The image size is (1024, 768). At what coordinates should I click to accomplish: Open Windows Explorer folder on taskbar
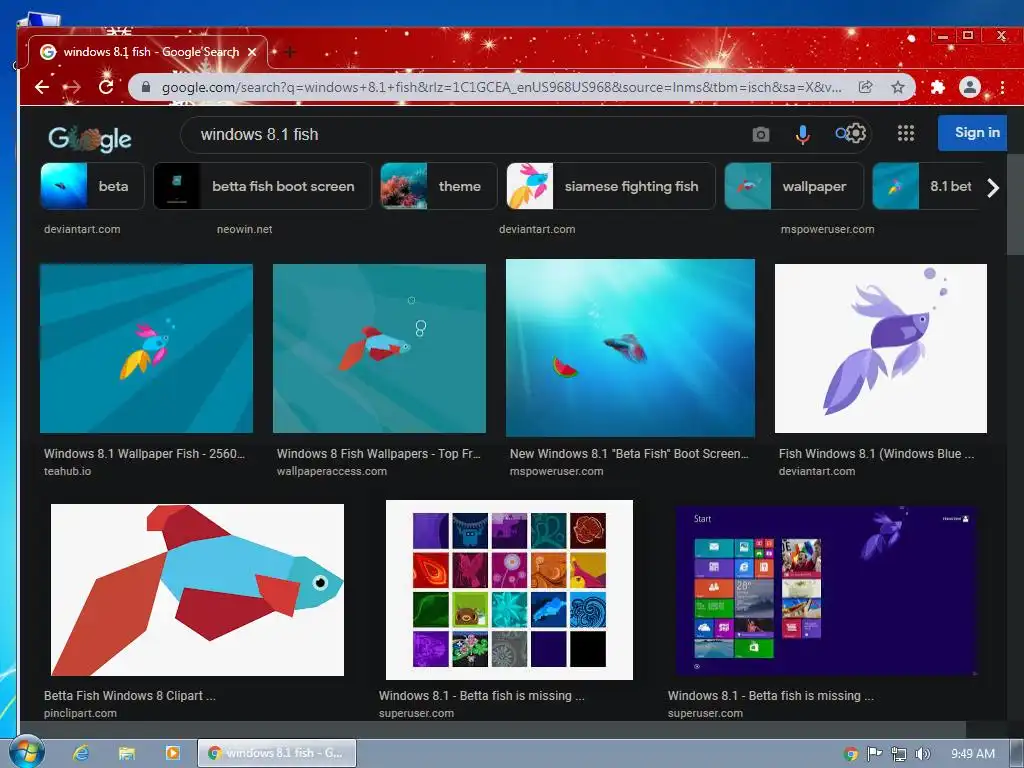click(127, 753)
